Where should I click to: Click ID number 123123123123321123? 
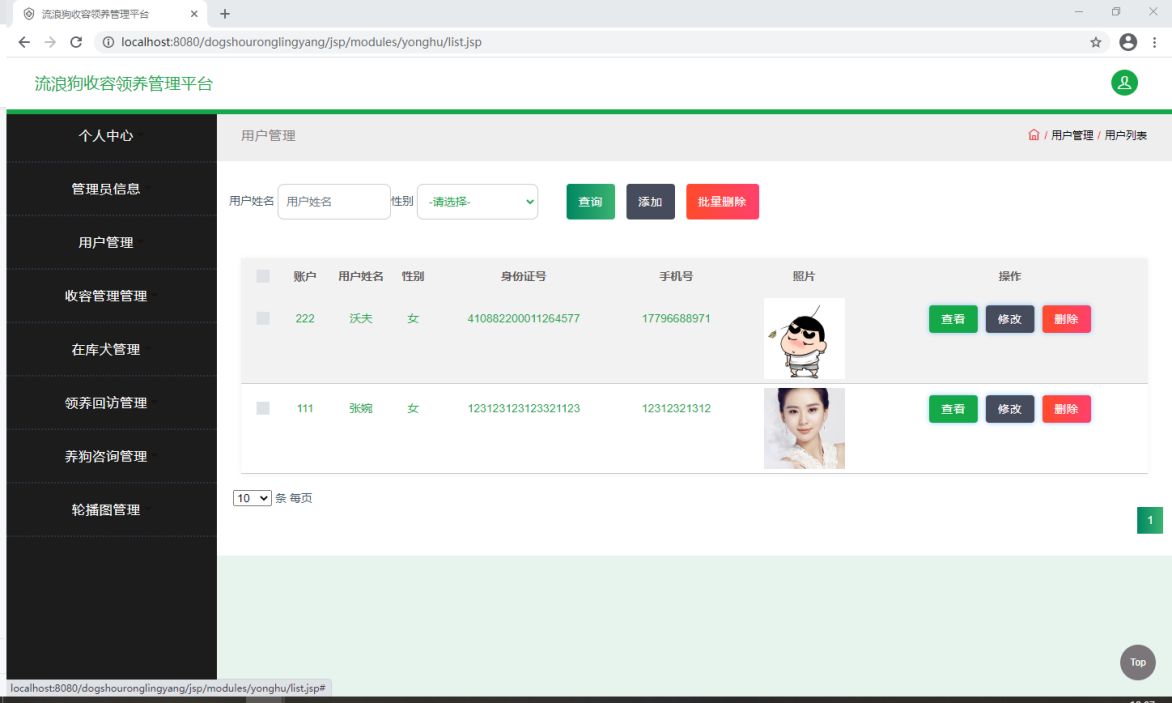pos(523,408)
